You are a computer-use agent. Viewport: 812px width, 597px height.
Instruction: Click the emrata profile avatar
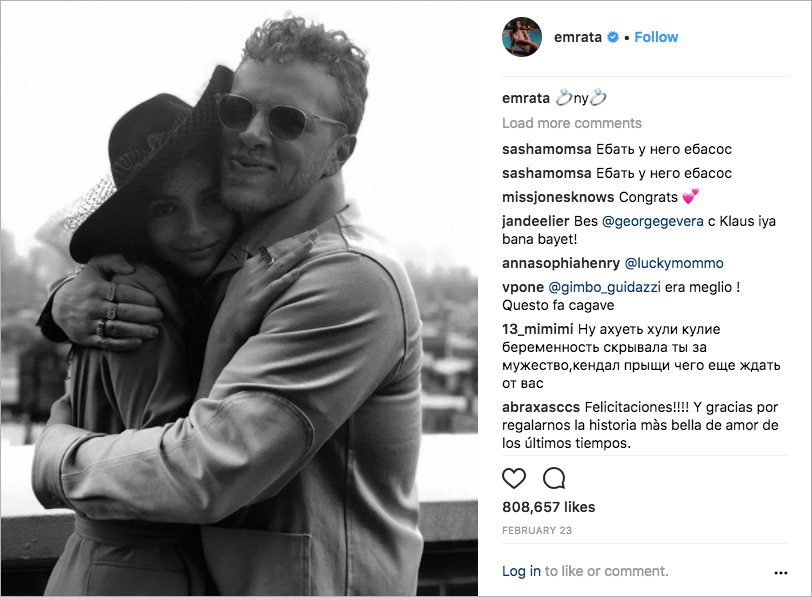tap(522, 37)
